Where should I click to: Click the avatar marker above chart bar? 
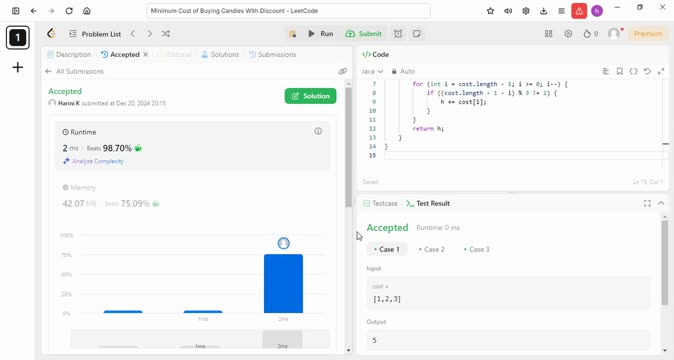click(x=283, y=243)
